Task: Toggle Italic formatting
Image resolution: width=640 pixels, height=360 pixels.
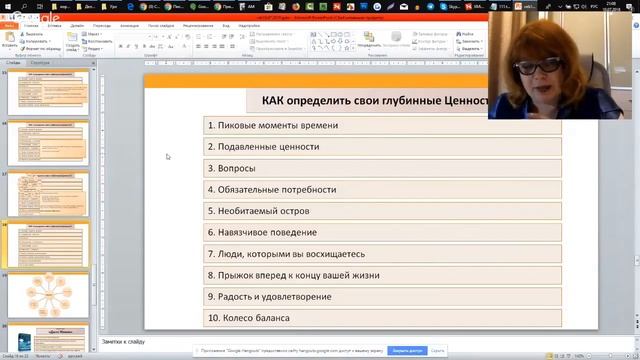Action: 128,47
